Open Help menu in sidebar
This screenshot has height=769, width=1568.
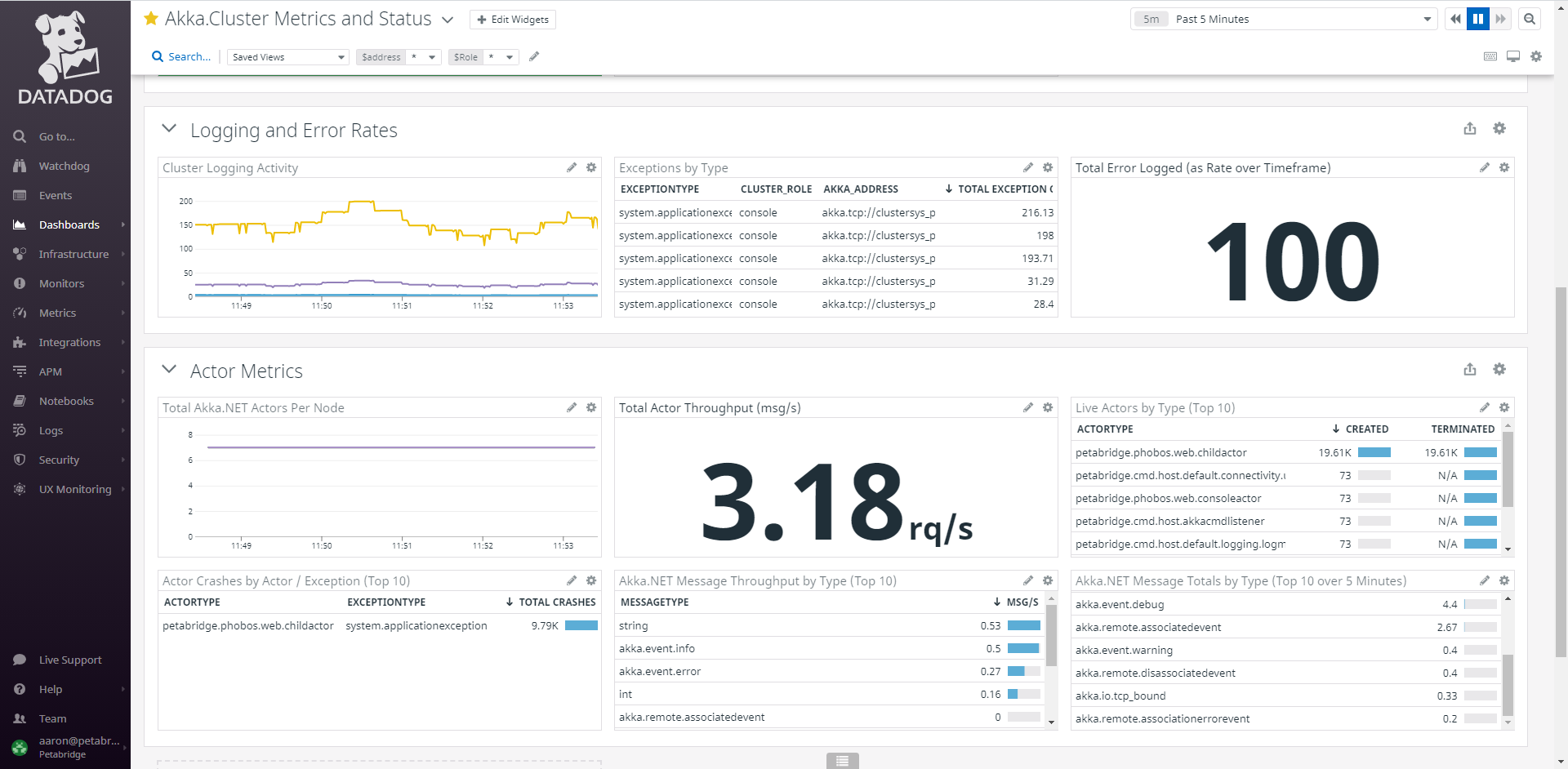point(65,689)
